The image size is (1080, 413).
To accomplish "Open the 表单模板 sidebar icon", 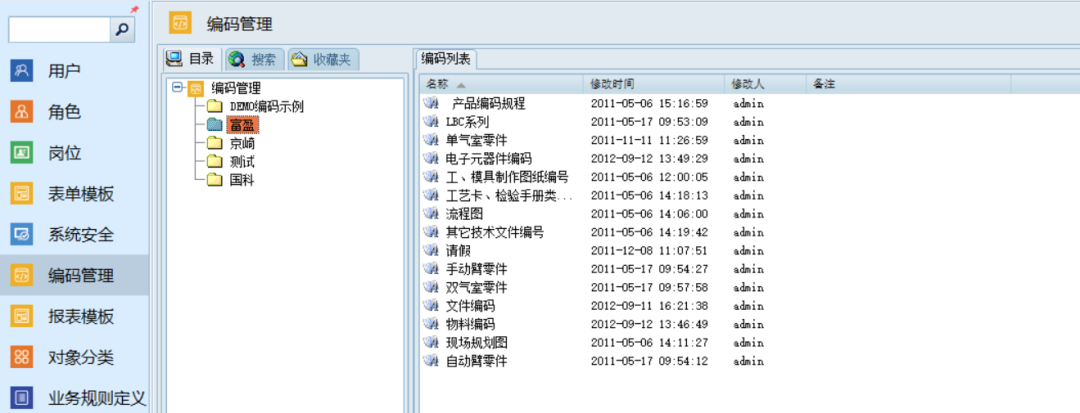I will pos(22,194).
